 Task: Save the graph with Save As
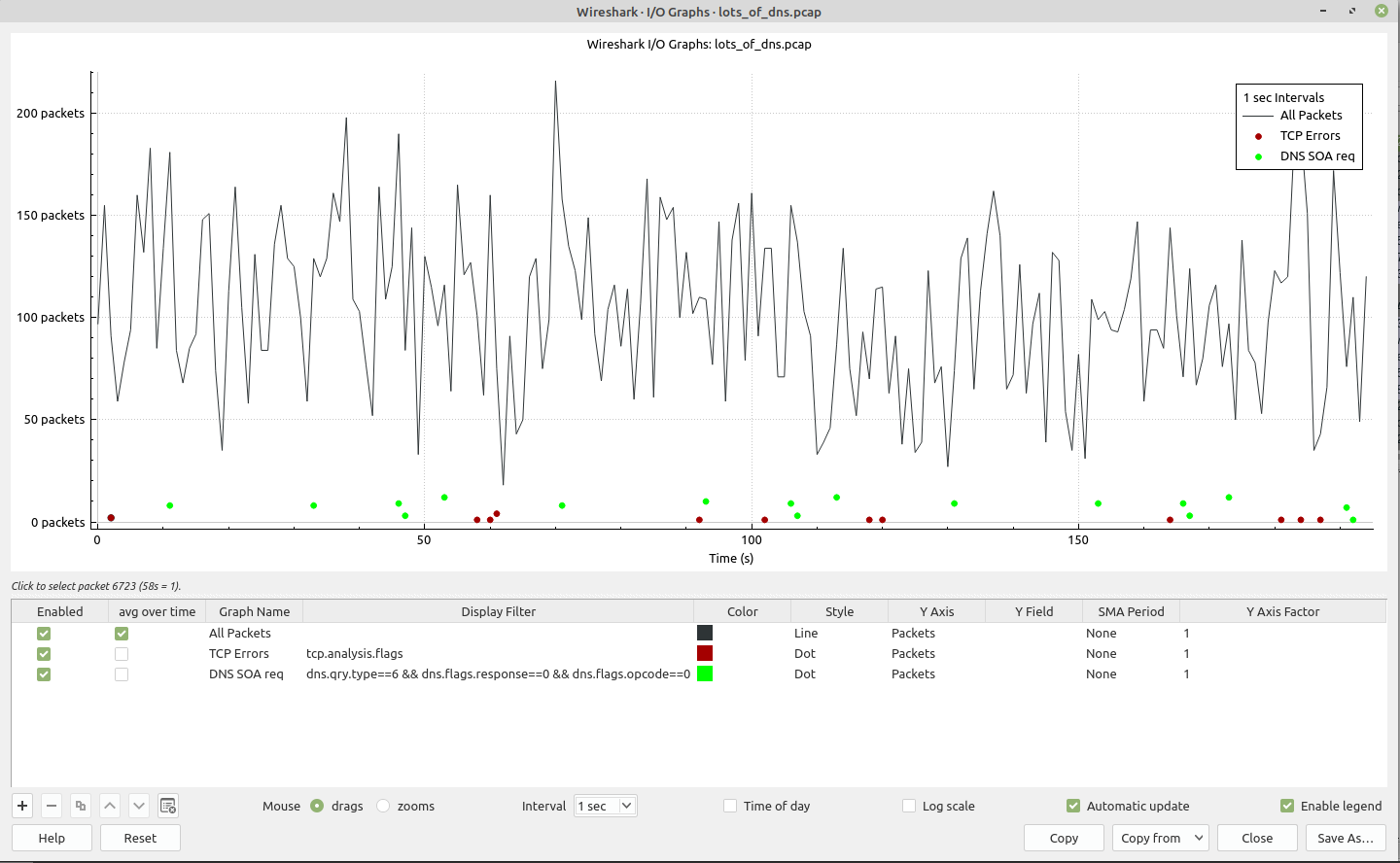(x=1346, y=838)
